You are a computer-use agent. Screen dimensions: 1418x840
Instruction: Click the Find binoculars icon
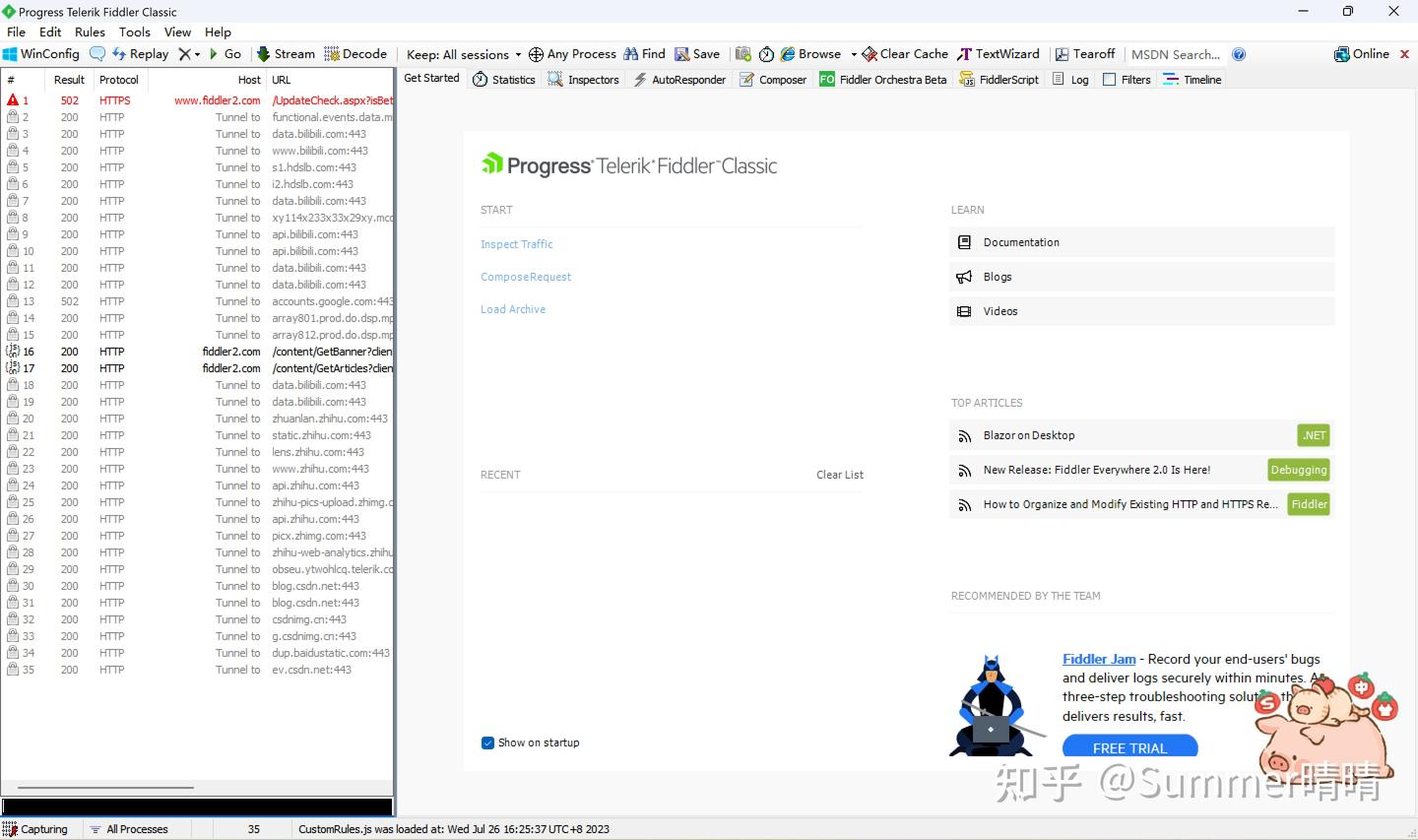(631, 54)
